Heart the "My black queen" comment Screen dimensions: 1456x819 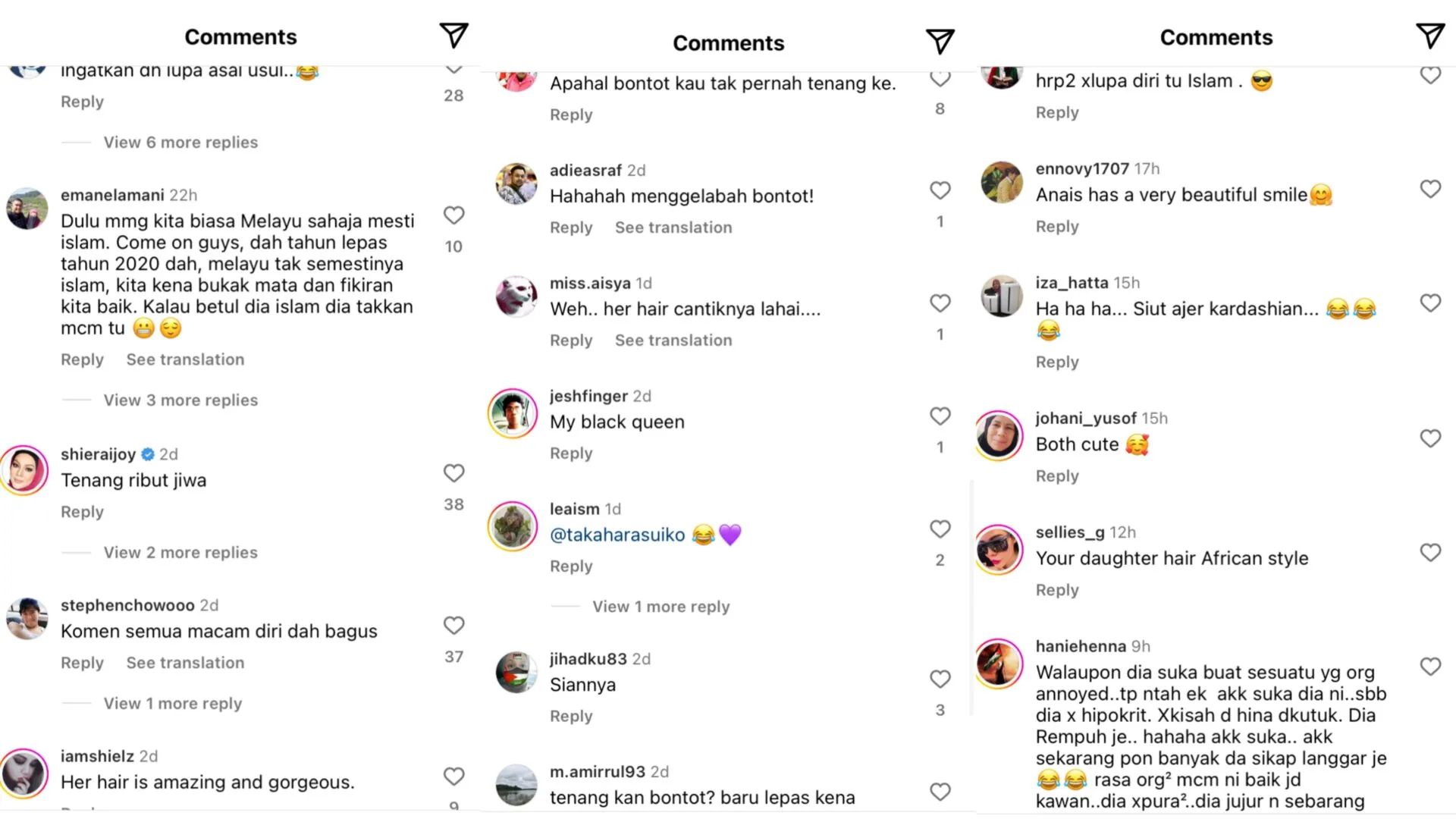tap(940, 416)
